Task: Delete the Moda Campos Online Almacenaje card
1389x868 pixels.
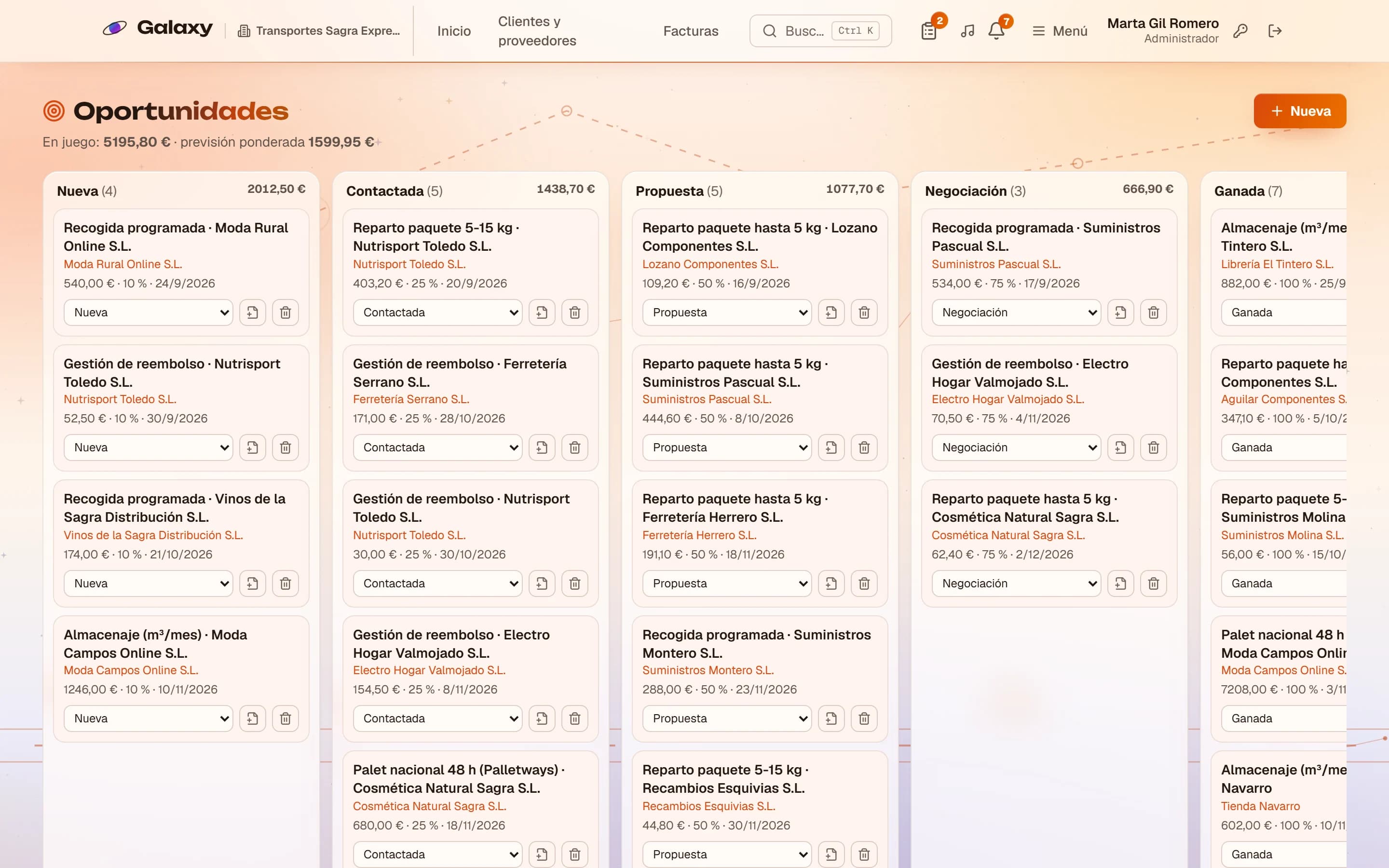Action: pyautogui.click(x=285, y=718)
